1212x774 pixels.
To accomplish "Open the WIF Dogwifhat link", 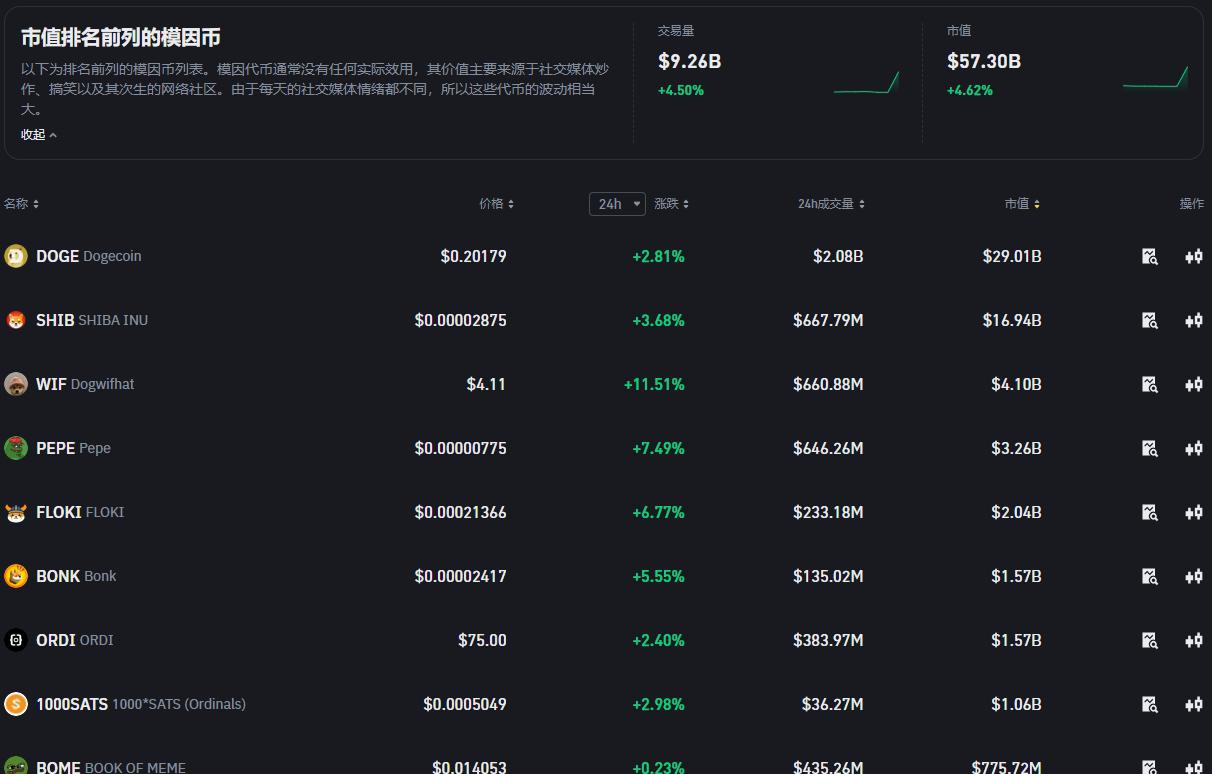I will point(85,384).
